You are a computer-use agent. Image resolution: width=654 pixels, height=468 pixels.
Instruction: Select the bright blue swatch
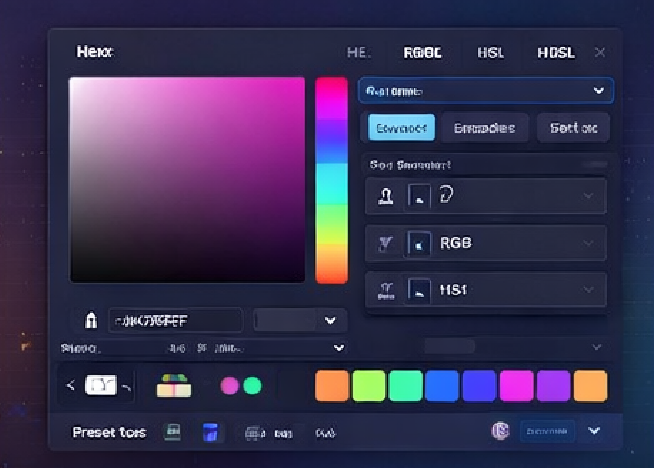pos(442,386)
